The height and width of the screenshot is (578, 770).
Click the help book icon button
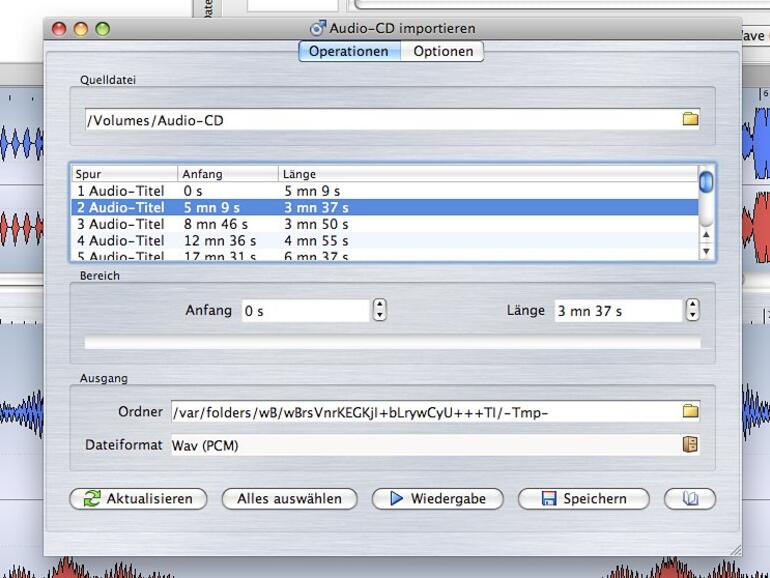coord(689,499)
